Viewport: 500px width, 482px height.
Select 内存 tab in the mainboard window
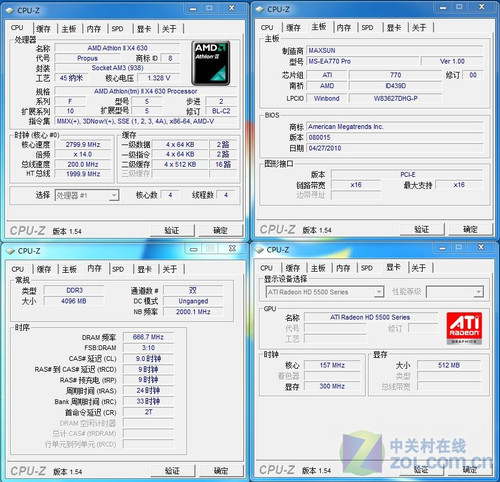344,27
